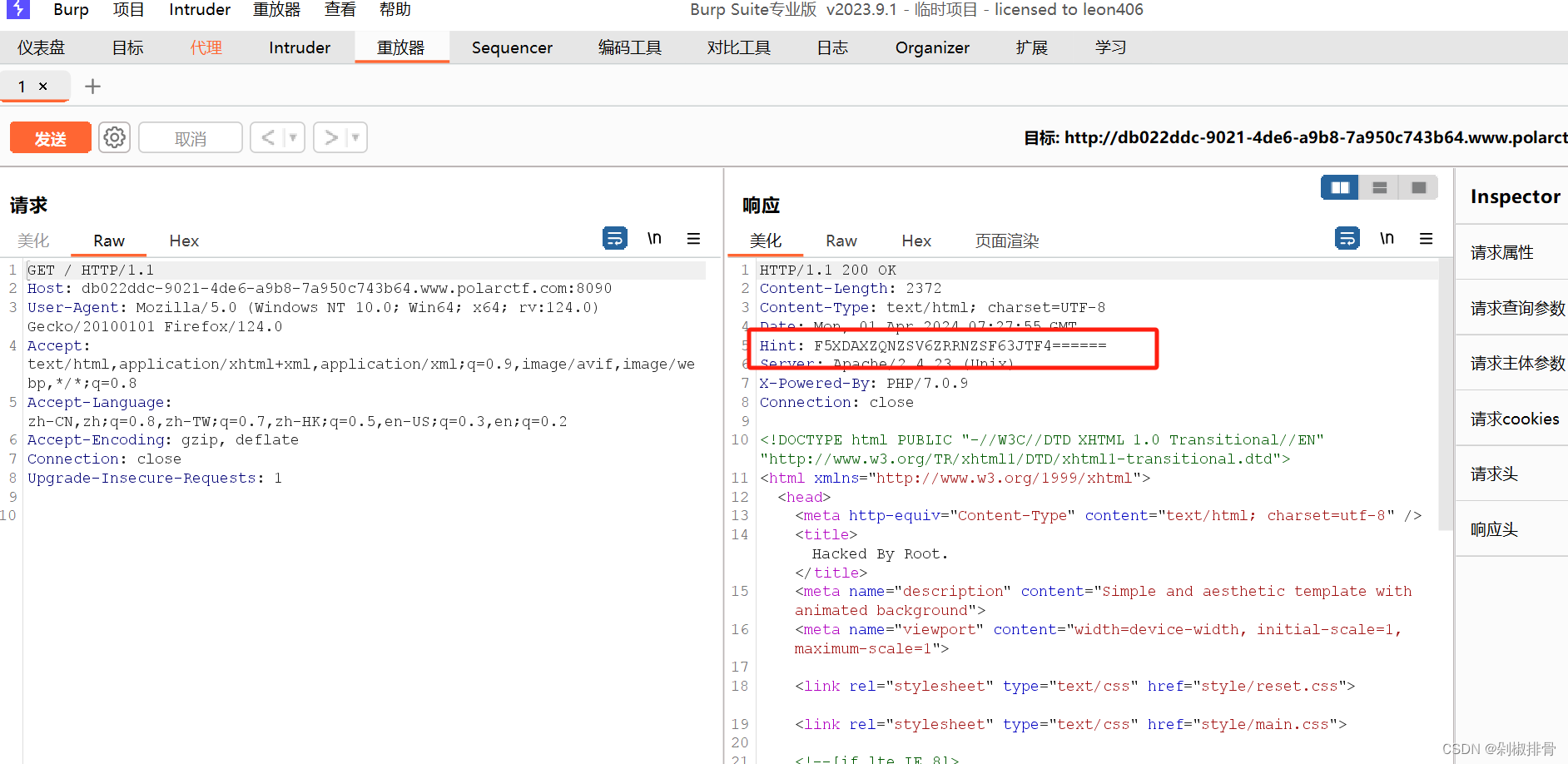This screenshot has height=764, width=1568.
Task: Open the Burp menu
Action: point(71,10)
